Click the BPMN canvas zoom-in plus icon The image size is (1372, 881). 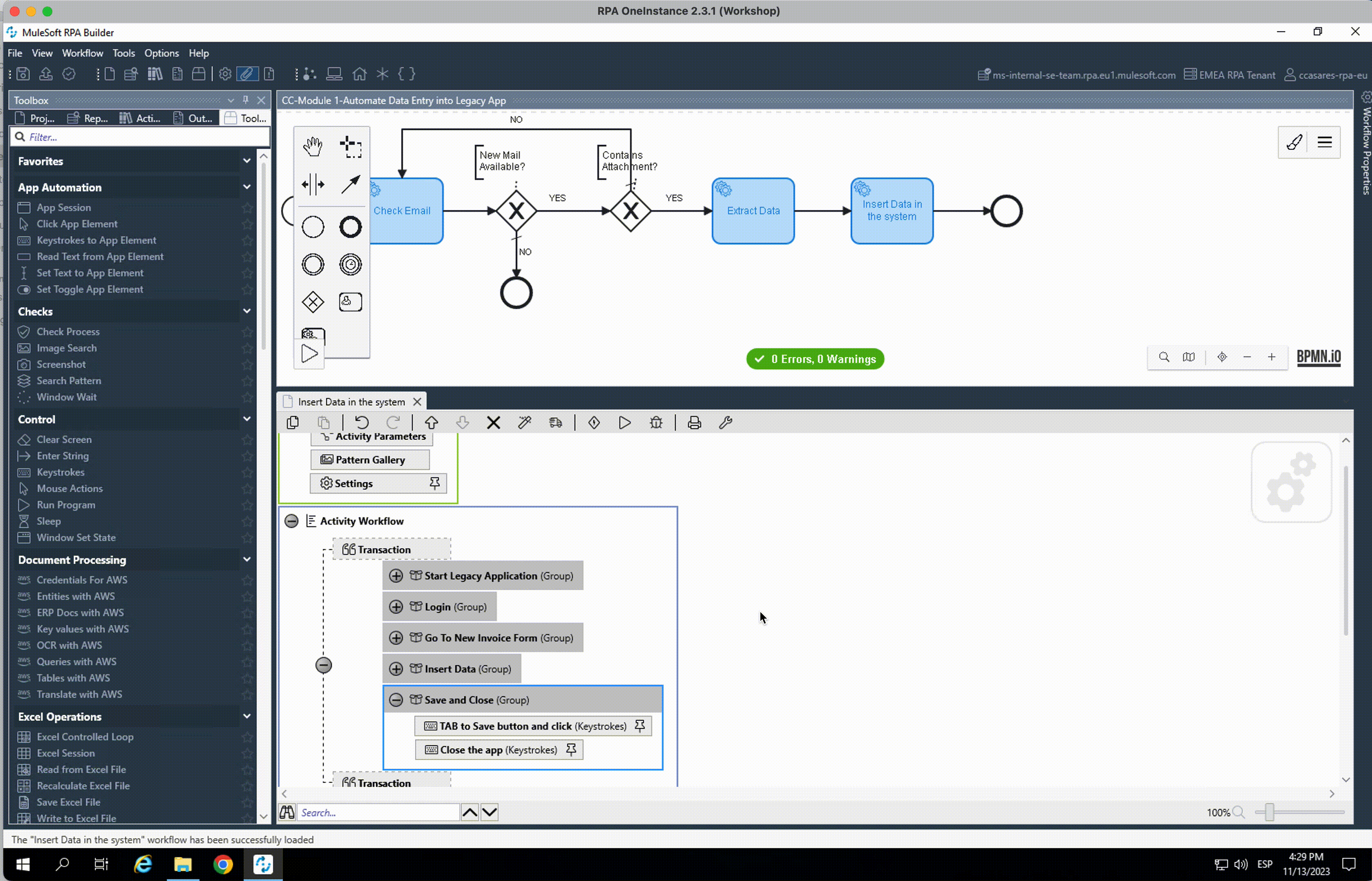tap(1271, 357)
